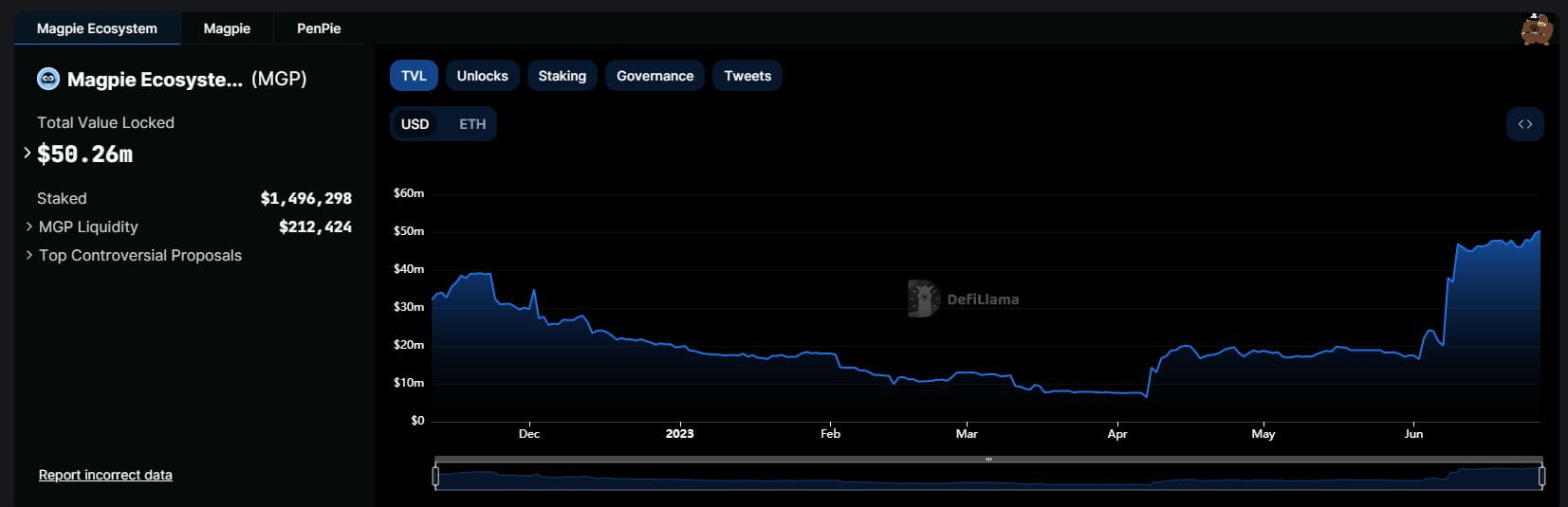Click the $50m y-axis label

click(409, 230)
